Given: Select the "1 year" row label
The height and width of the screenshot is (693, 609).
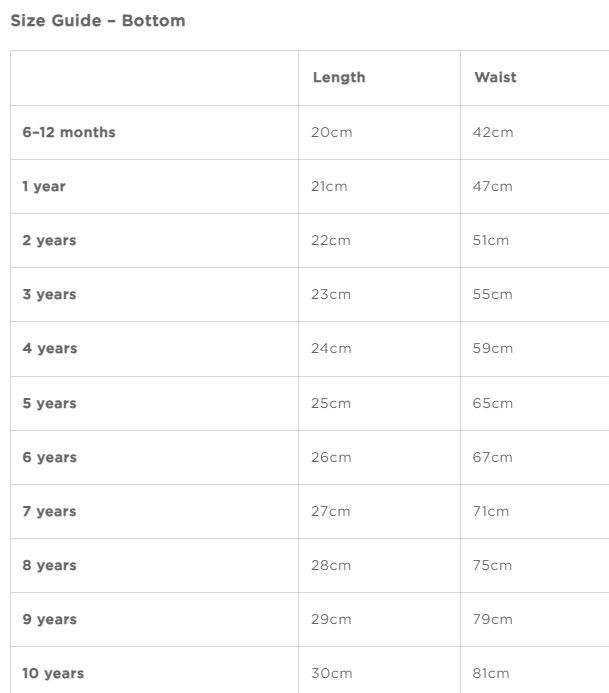Looking at the screenshot, I should pyautogui.click(x=44, y=186).
